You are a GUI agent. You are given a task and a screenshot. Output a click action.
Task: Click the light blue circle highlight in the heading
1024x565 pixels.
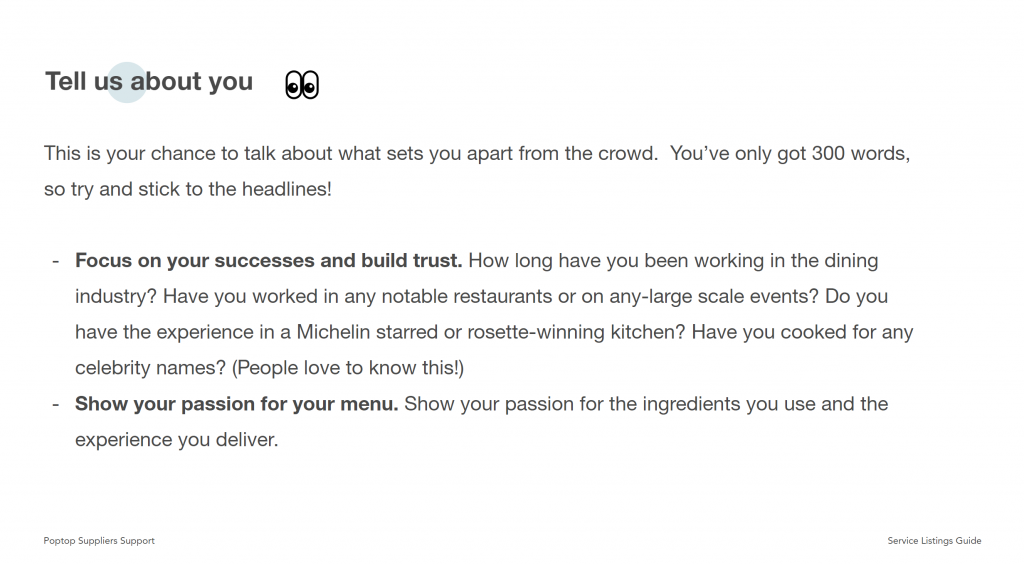[x=127, y=82]
